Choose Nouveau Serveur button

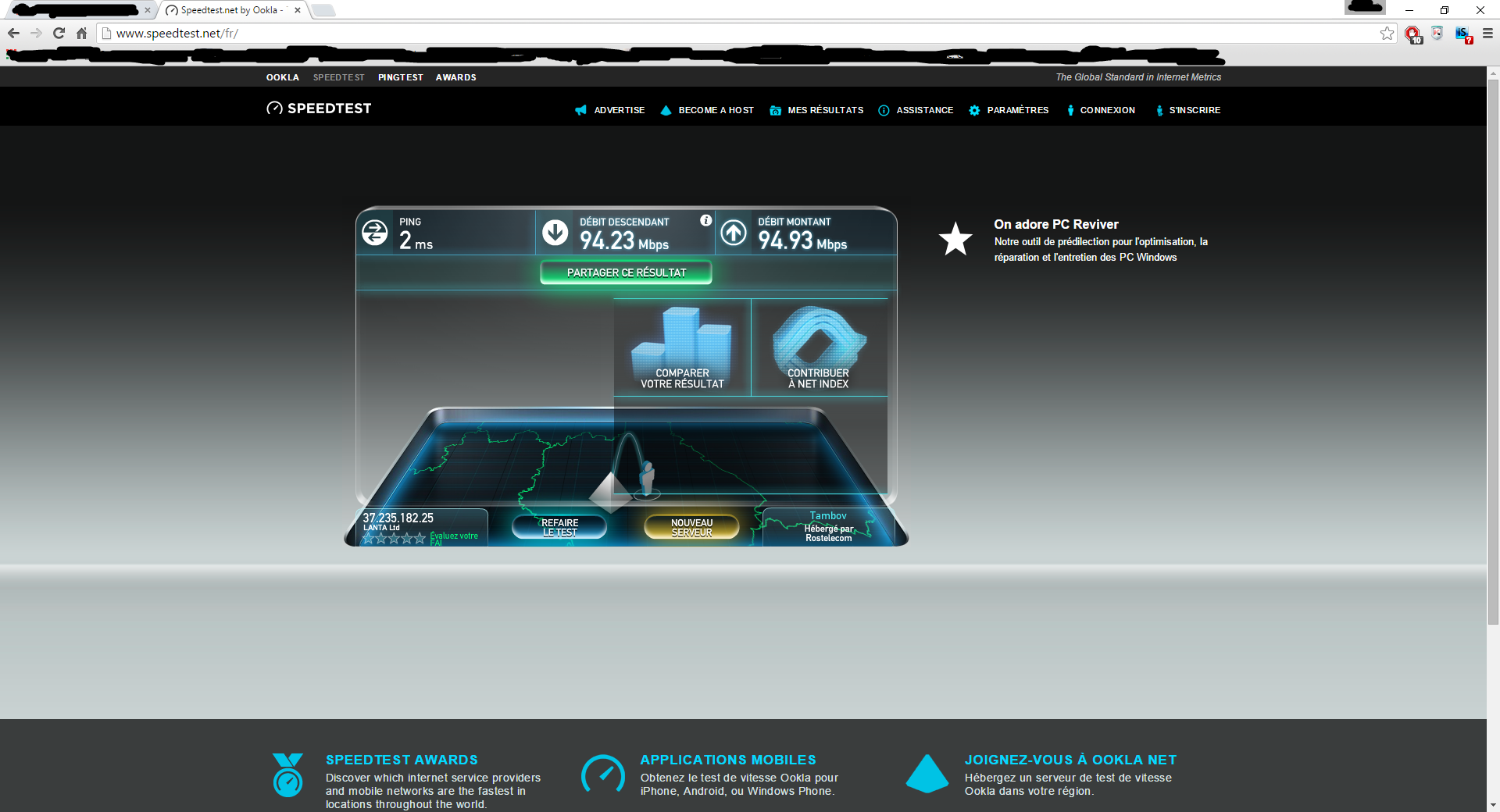click(691, 528)
